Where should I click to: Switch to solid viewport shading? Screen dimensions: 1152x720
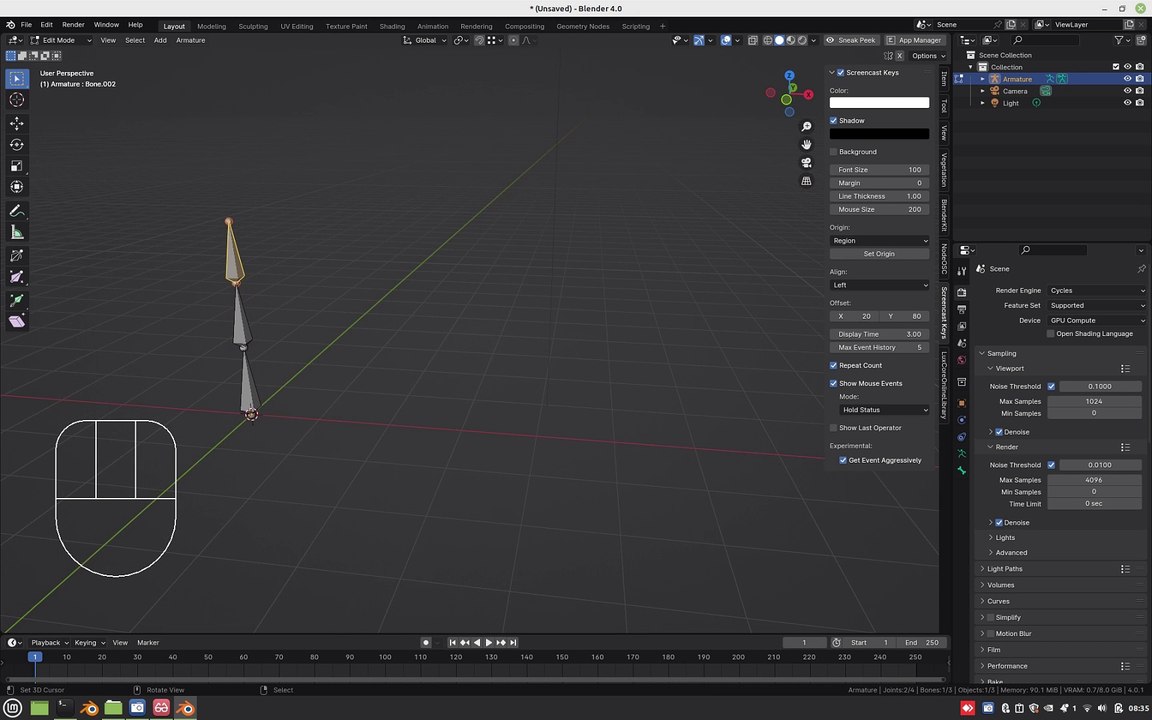[780, 40]
